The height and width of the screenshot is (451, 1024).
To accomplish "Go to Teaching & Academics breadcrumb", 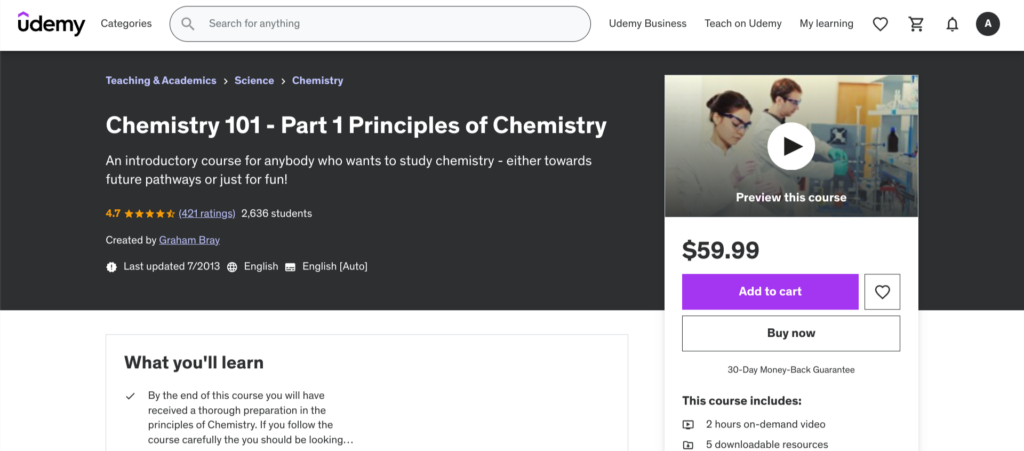I will pyautogui.click(x=161, y=81).
